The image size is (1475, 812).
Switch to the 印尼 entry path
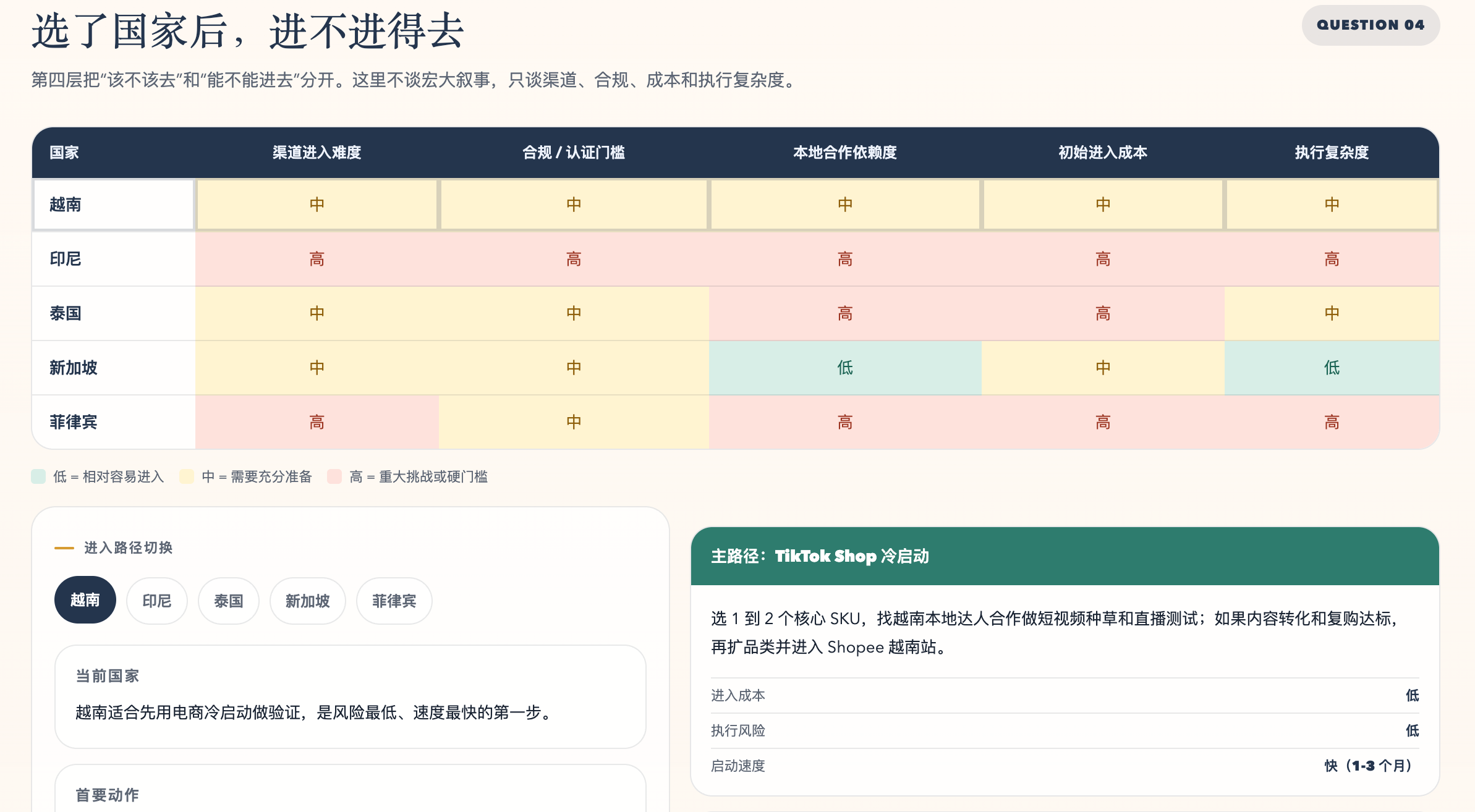point(156,601)
